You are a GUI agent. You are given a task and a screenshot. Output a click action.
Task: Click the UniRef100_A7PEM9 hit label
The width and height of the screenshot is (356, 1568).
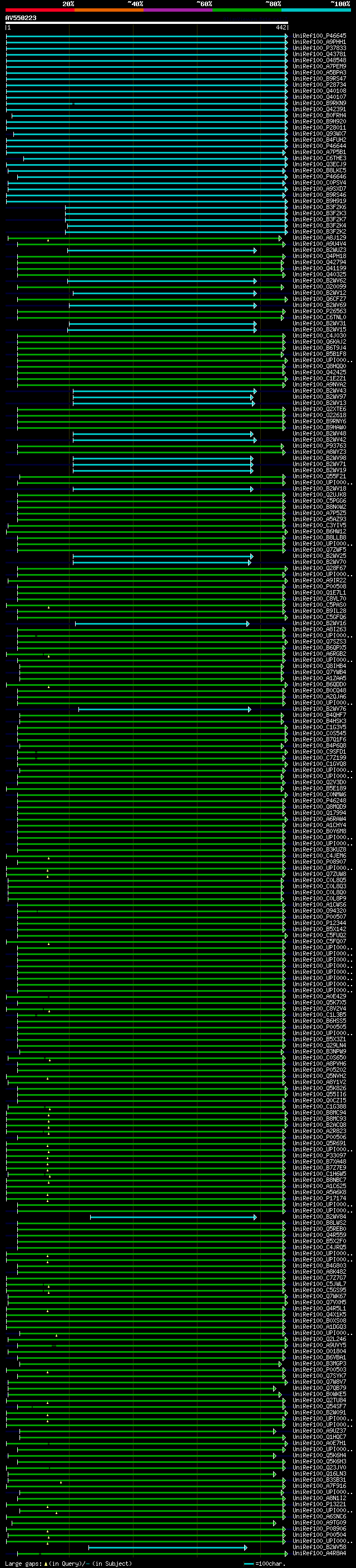click(319, 66)
